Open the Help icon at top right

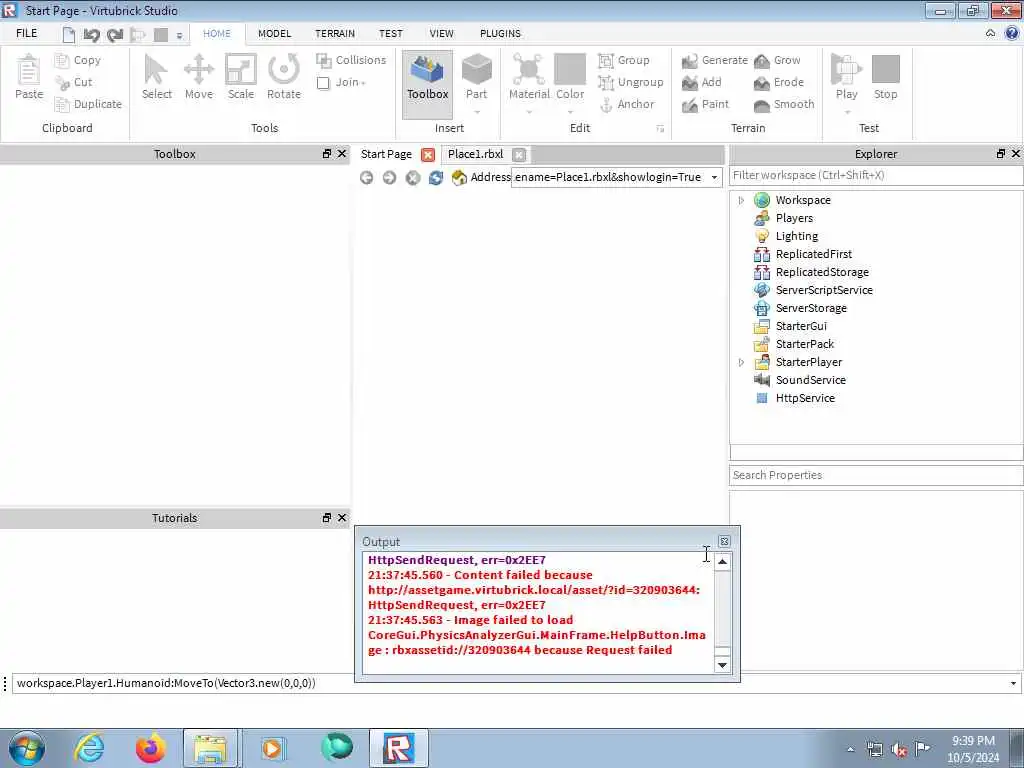coord(1012,33)
